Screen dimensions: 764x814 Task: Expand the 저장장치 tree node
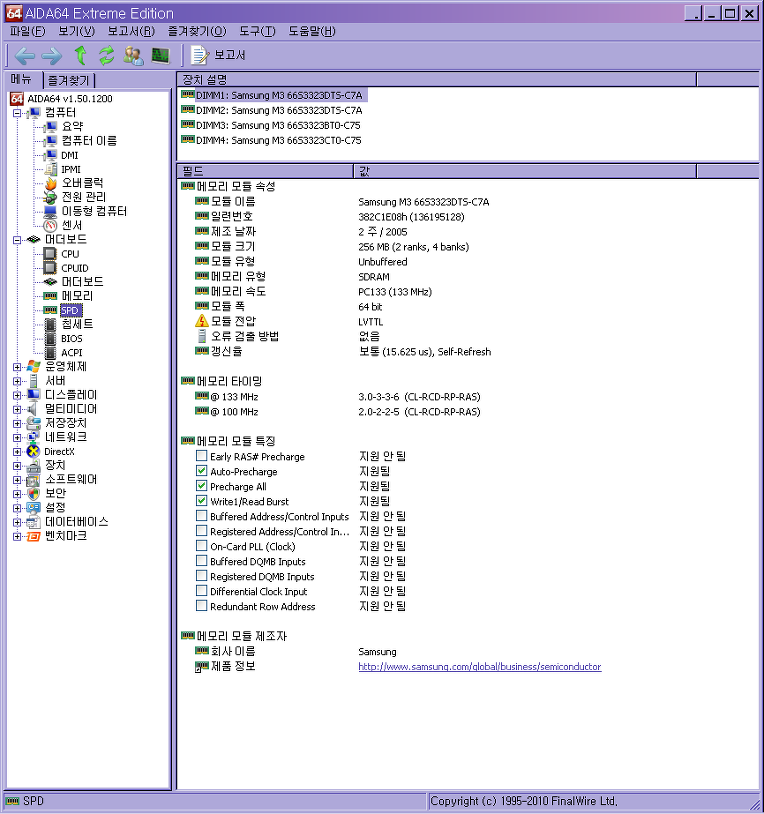coord(17,424)
